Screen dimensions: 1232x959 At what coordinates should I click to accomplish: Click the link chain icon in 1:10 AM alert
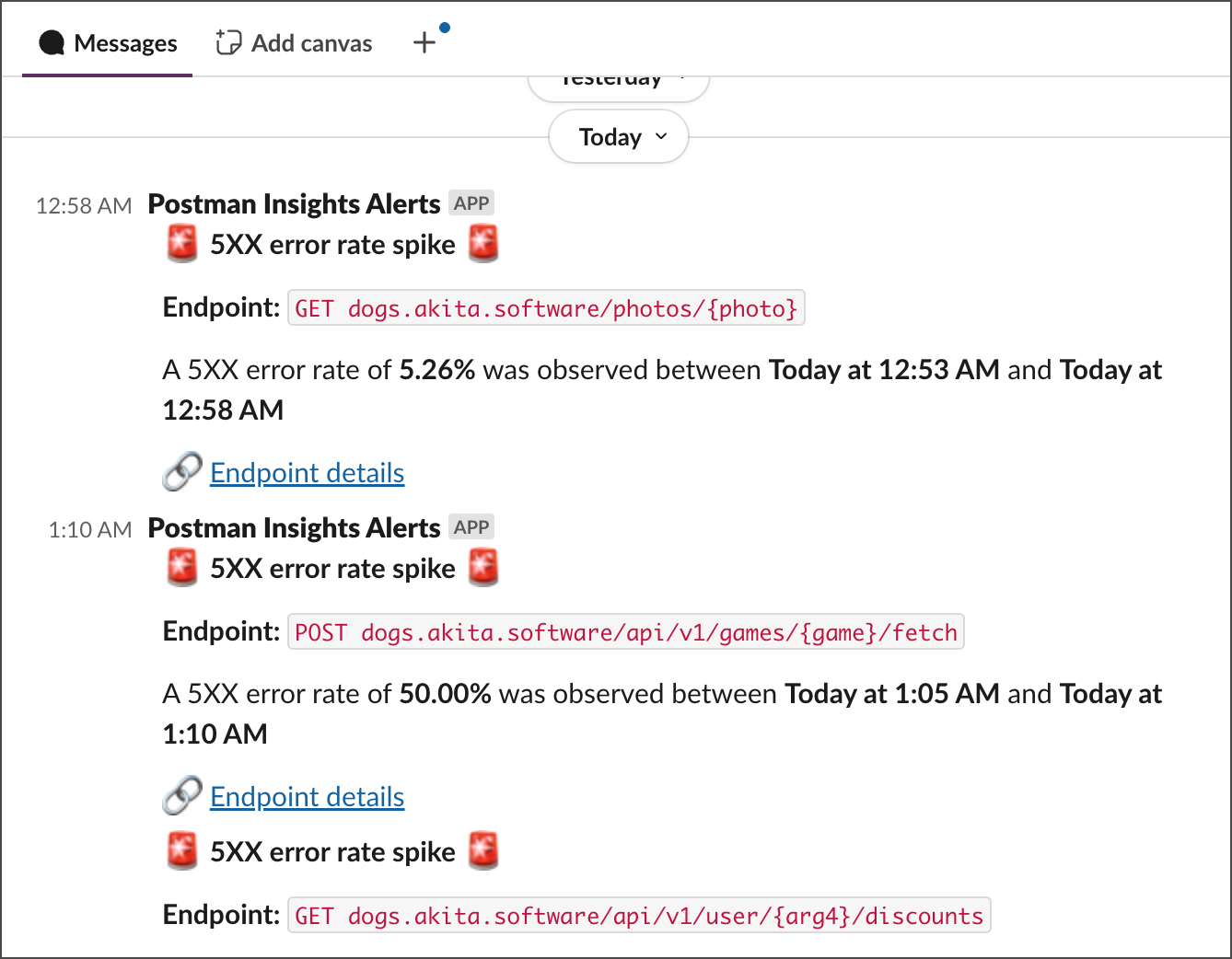182,796
